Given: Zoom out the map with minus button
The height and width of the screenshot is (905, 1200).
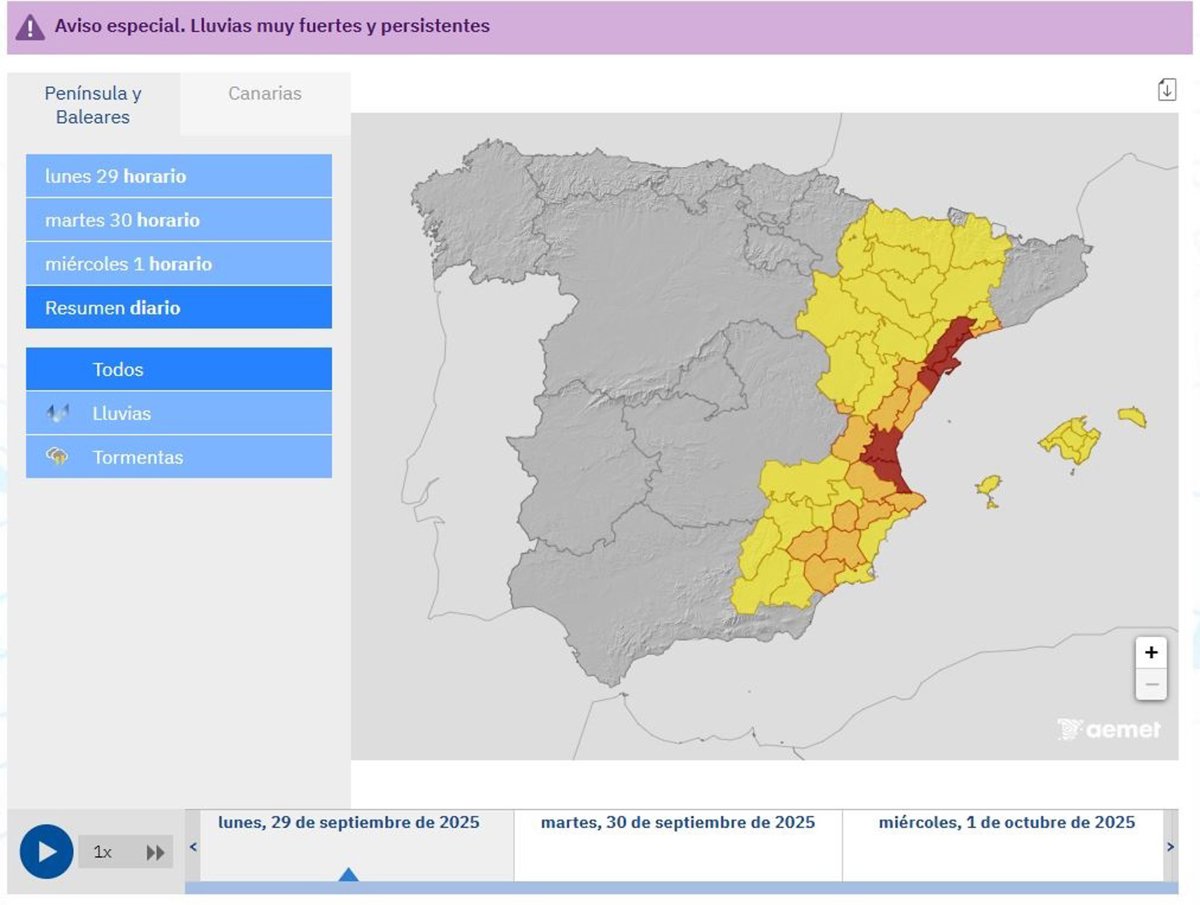Looking at the screenshot, I should [1151, 685].
